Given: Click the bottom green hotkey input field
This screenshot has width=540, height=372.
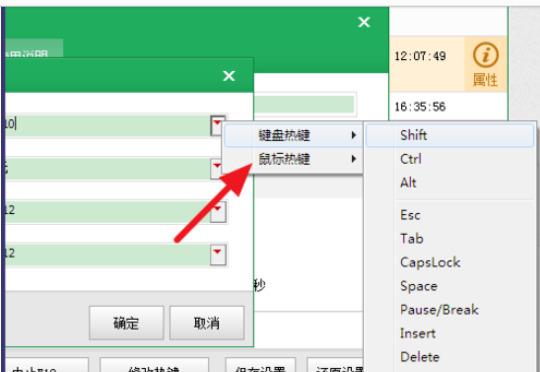Looking at the screenshot, I should tap(107, 255).
